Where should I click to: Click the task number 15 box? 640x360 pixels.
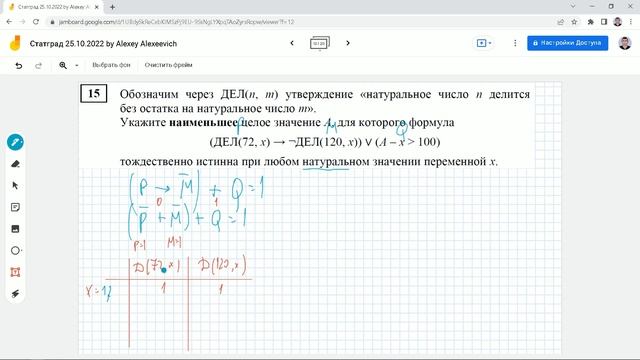point(94,93)
